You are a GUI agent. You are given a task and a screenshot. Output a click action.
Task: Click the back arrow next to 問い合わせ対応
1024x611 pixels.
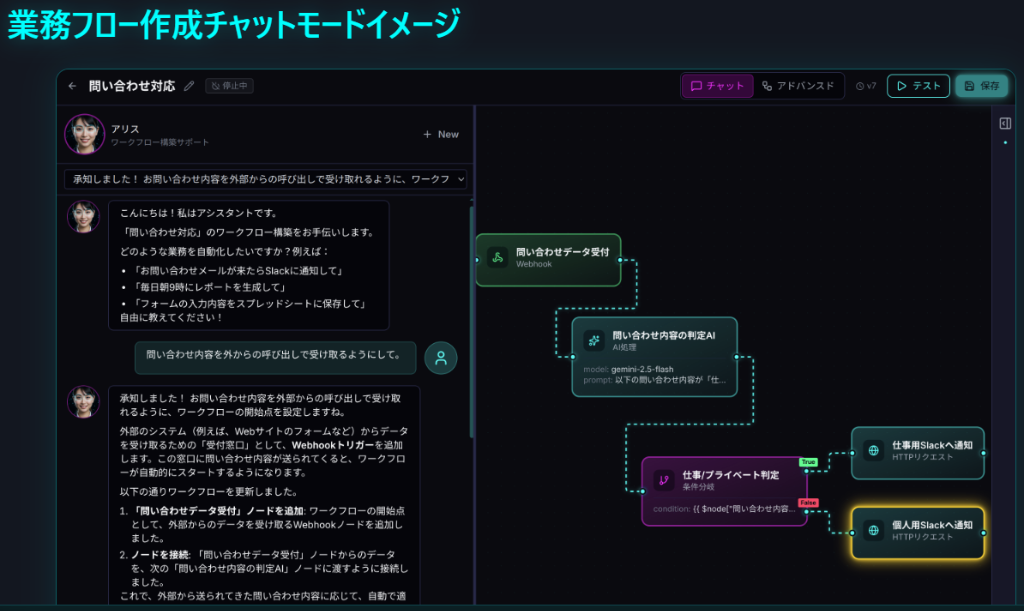coord(71,86)
